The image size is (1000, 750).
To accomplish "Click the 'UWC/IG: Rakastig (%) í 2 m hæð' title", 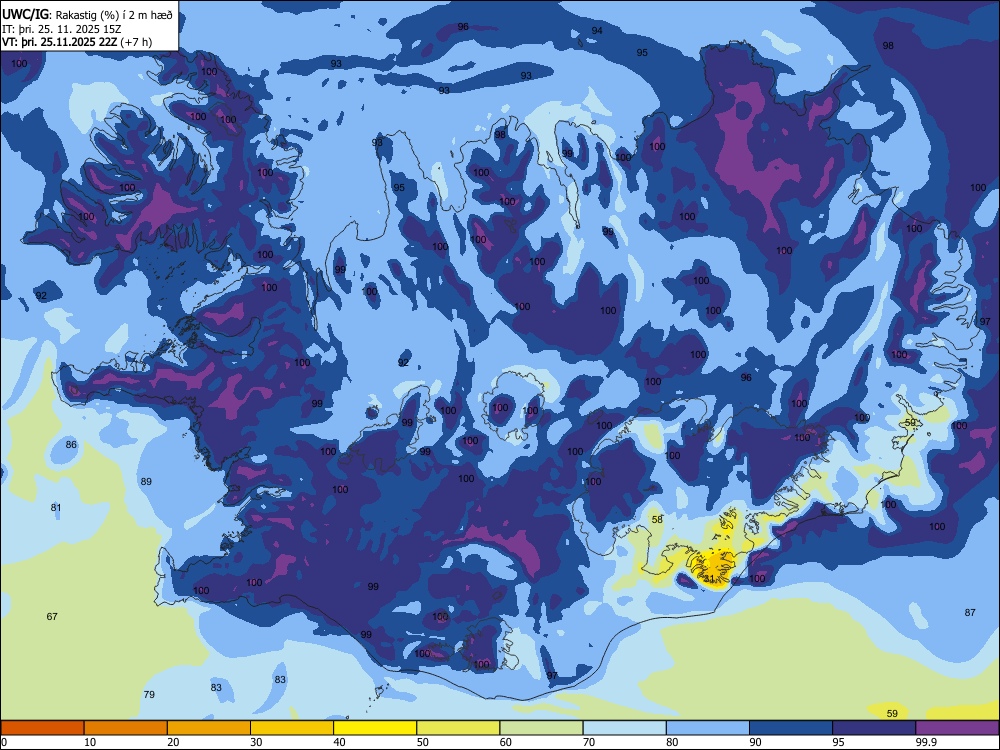I will tap(87, 15).
